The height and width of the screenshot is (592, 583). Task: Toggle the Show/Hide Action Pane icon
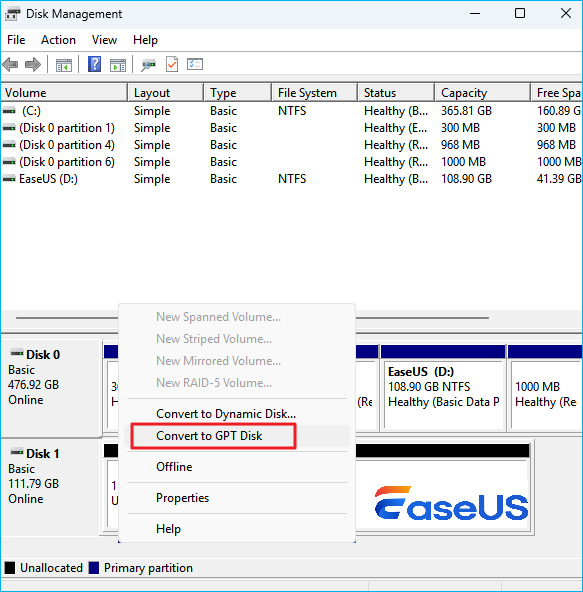(118, 65)
